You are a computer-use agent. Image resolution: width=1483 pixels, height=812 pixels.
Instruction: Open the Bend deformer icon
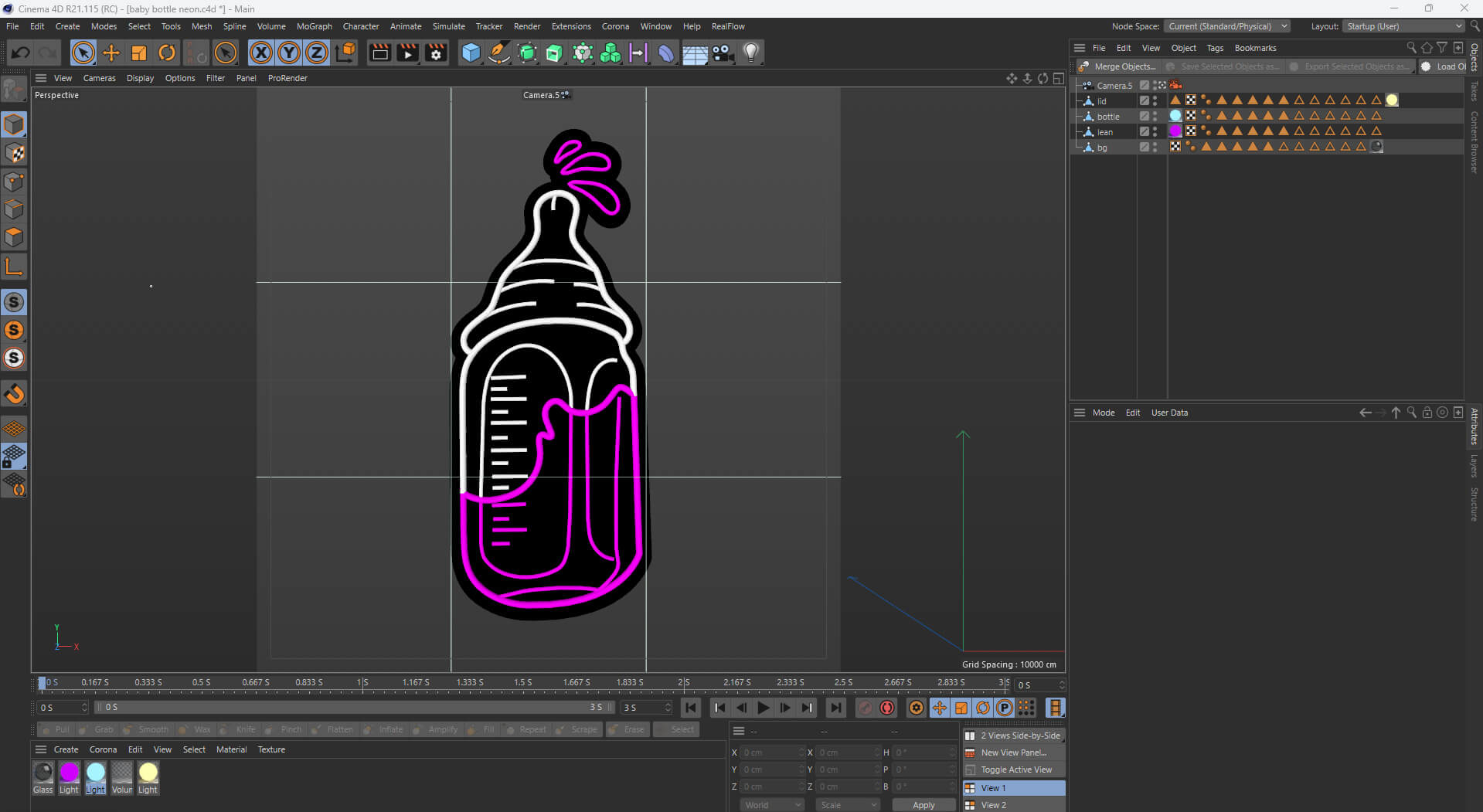coord(665,53)
